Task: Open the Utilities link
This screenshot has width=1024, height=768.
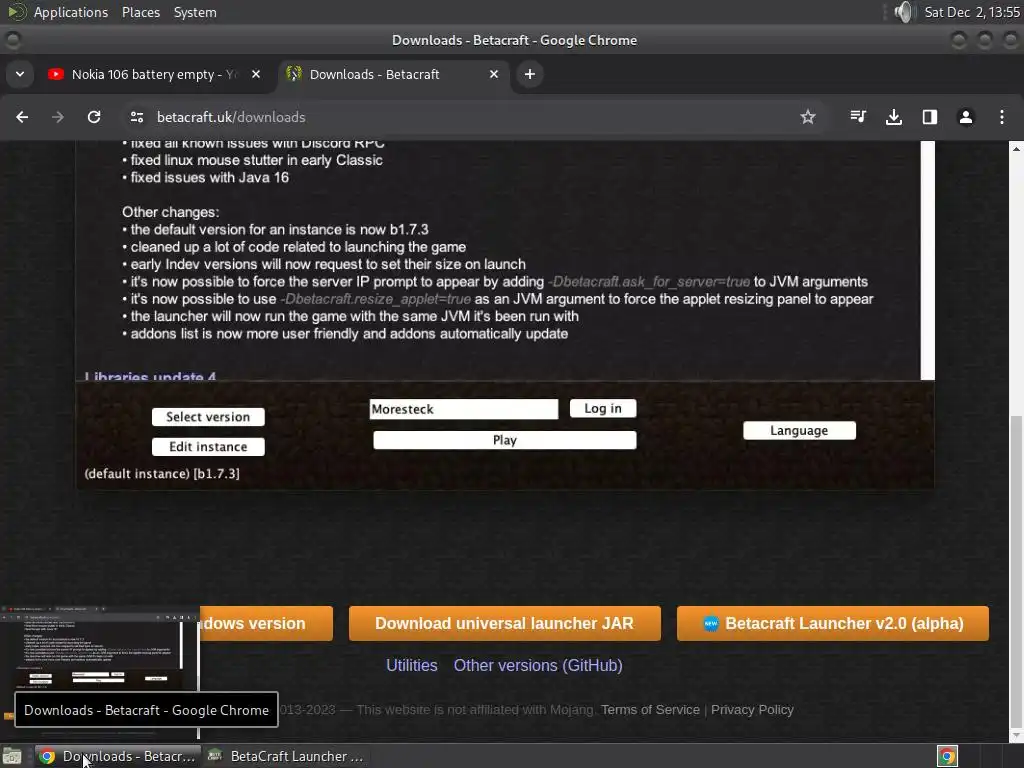Action: pyautogui.click(x=411, y=665)
